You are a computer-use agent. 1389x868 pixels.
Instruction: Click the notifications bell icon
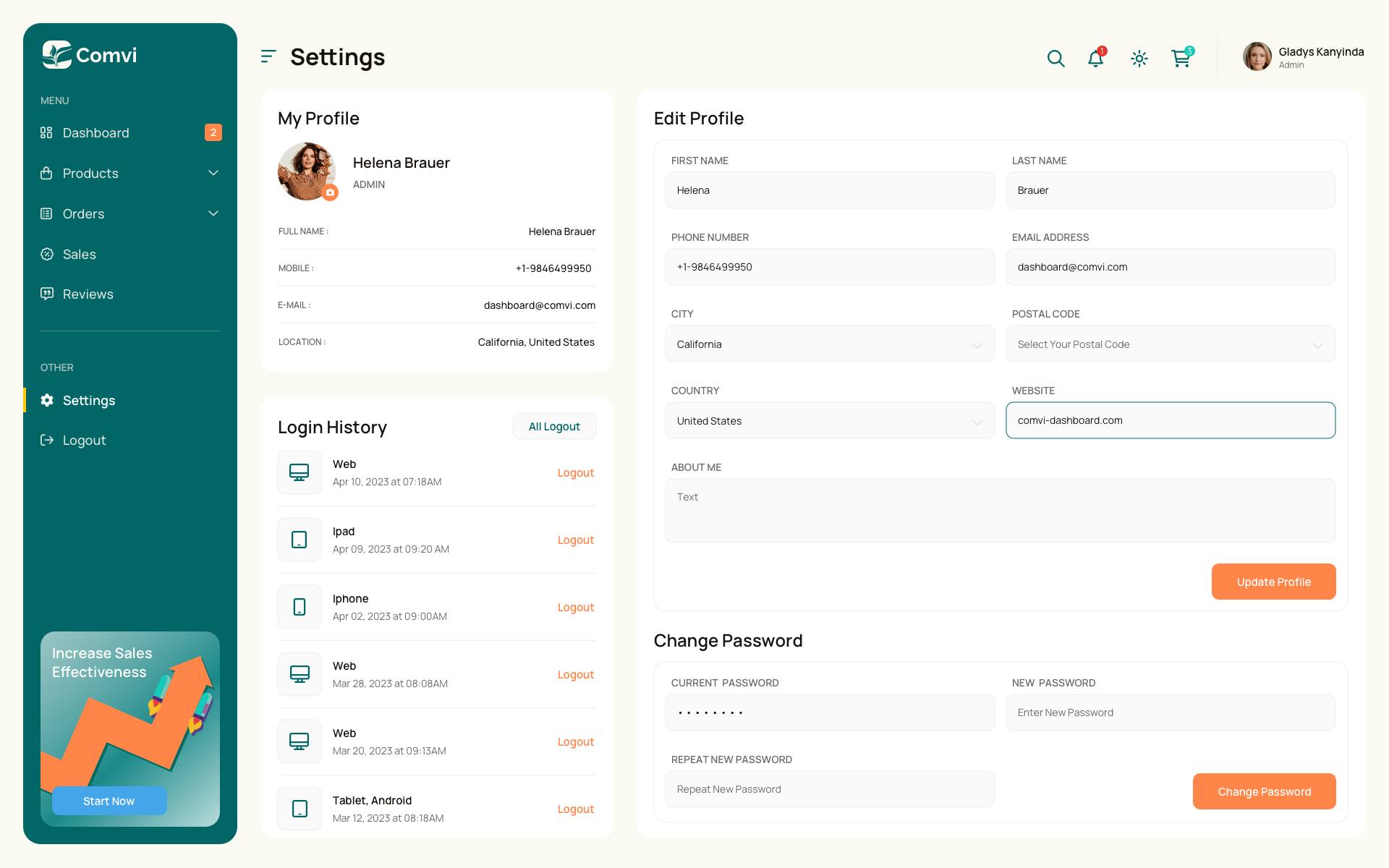1095,59
